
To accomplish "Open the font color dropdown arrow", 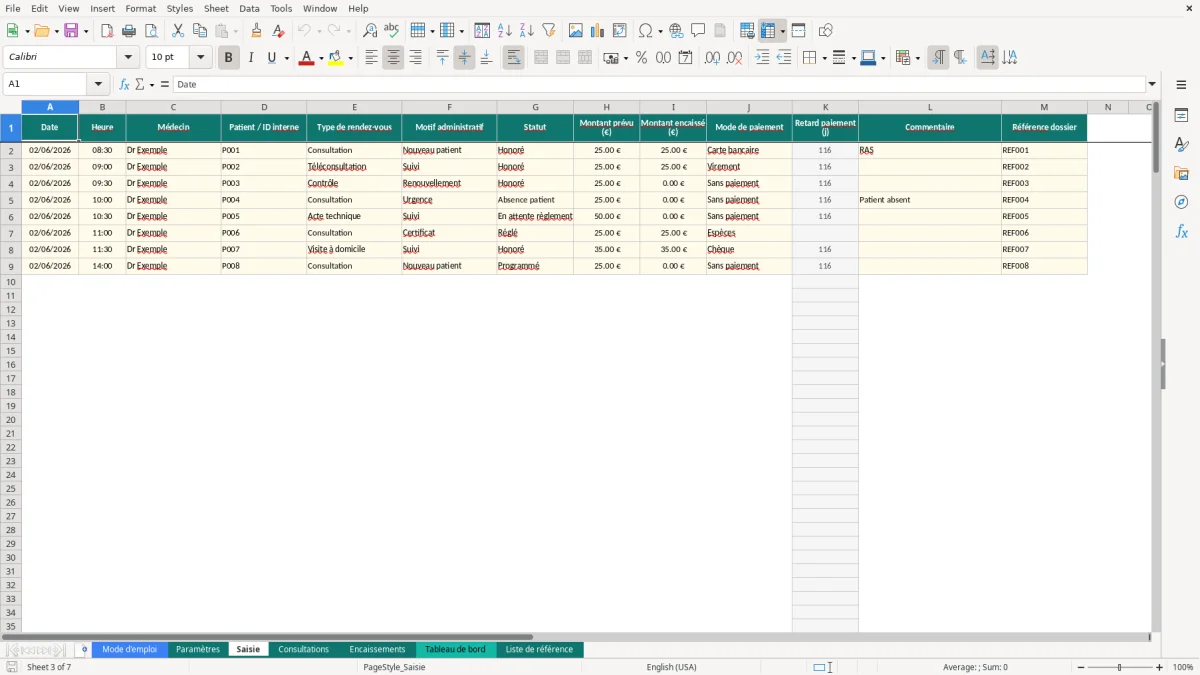I will pyautogui.click(x=320, y=58).
